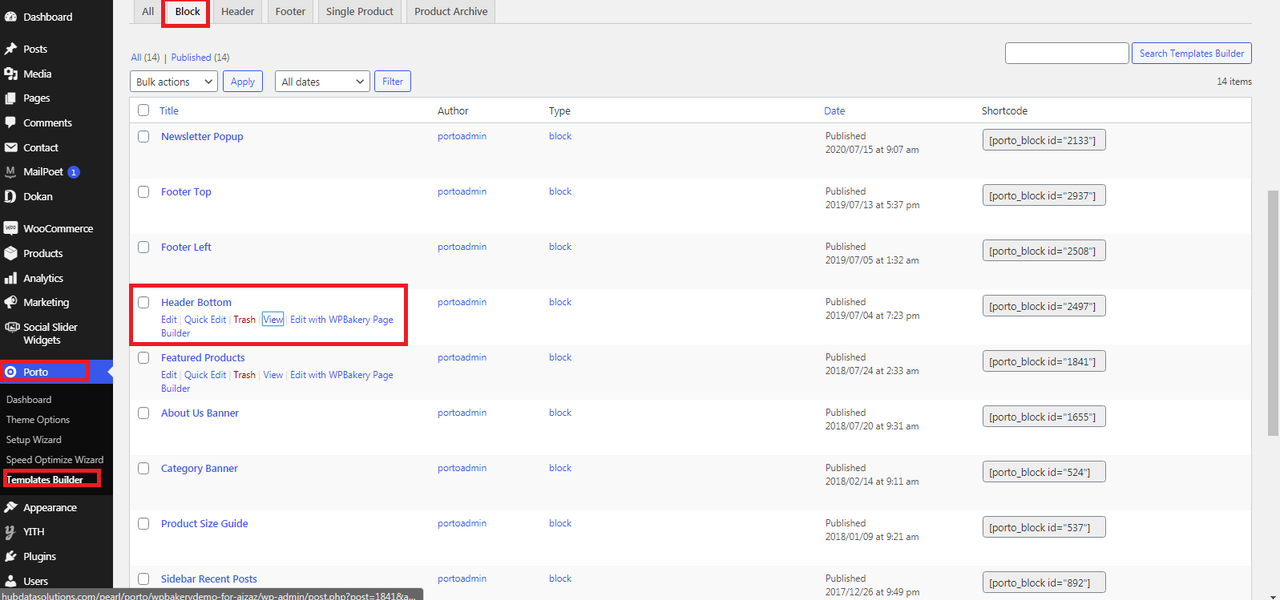Switch to the Footer tab
1280x600 pixels.
(x=291, y=12)
